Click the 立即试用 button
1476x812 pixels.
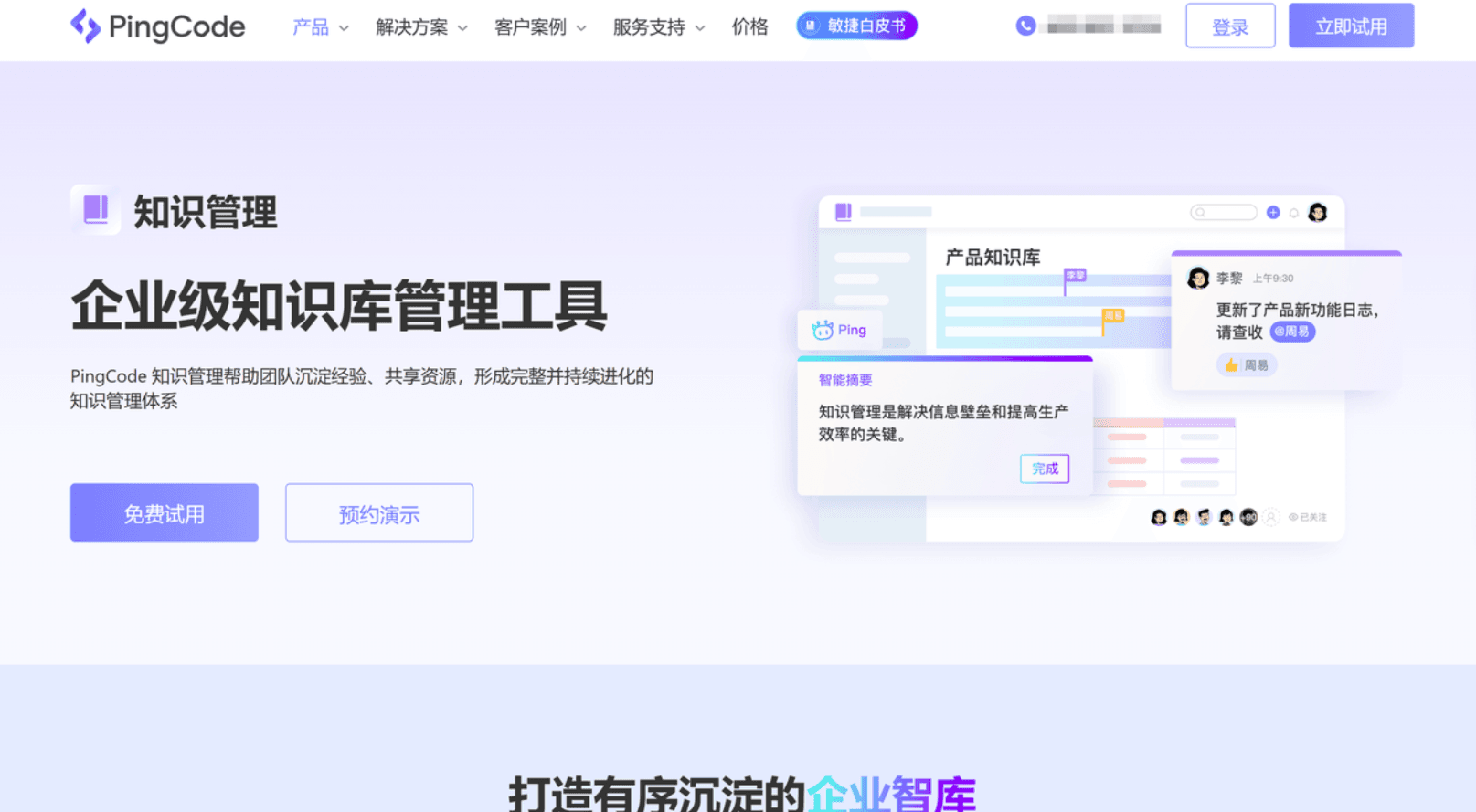(1351, 26)
